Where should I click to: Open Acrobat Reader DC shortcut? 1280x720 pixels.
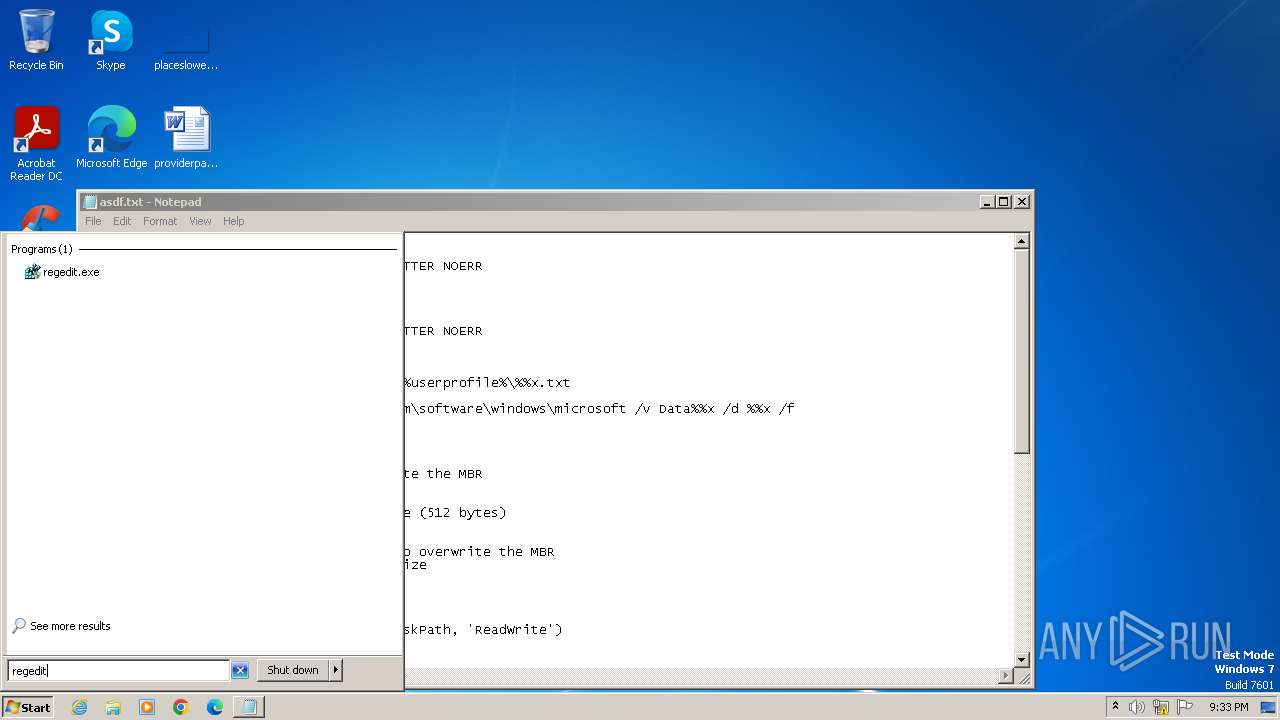coord(36,144)
